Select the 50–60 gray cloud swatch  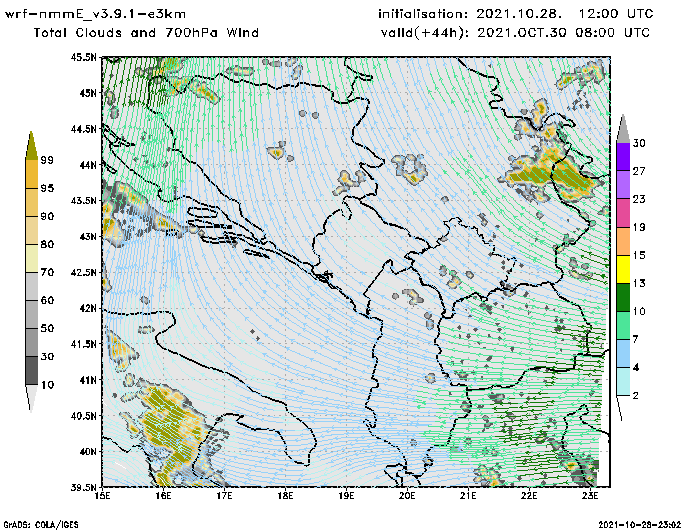click(x=31, y=314)
